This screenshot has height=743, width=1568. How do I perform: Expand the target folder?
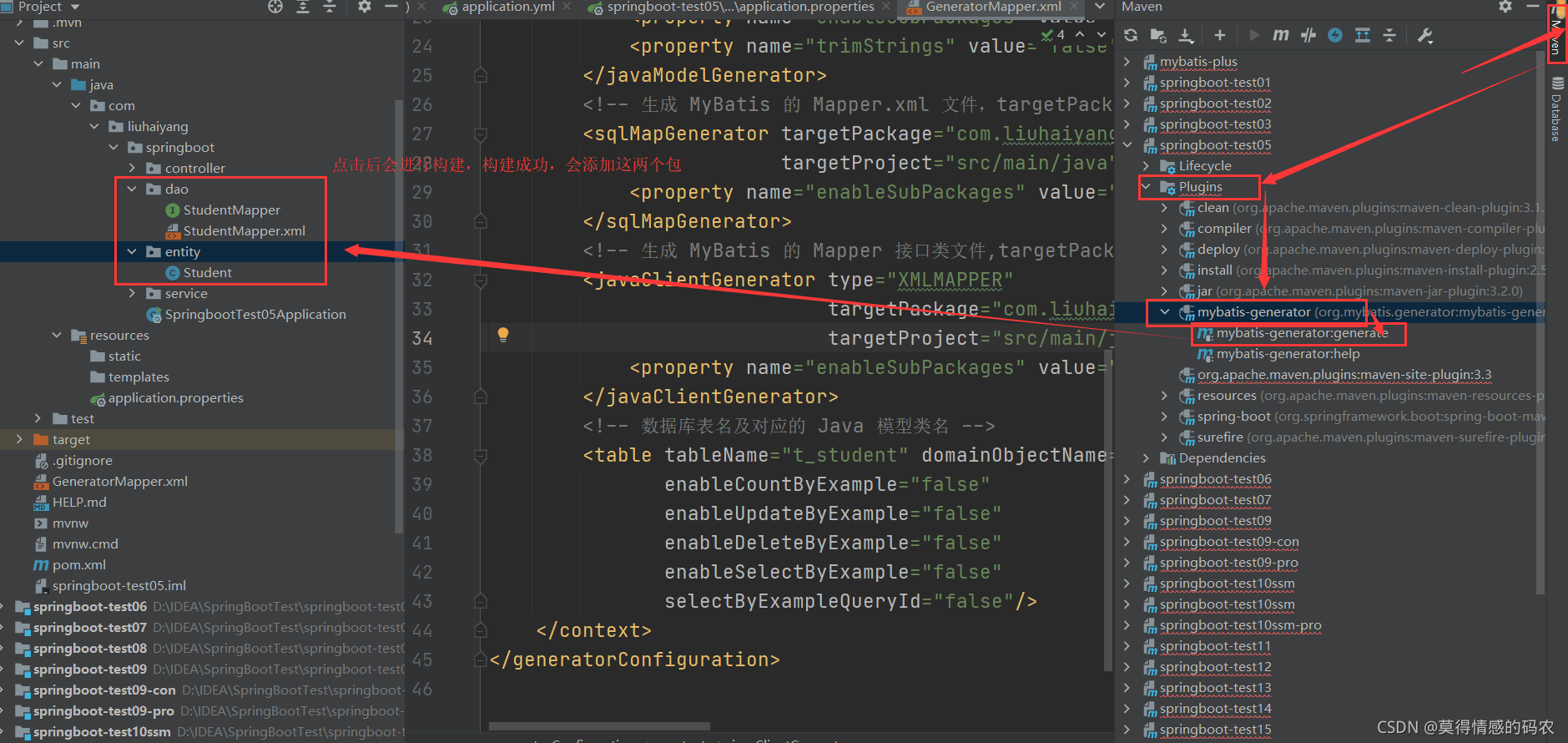[x=18, y=439]
